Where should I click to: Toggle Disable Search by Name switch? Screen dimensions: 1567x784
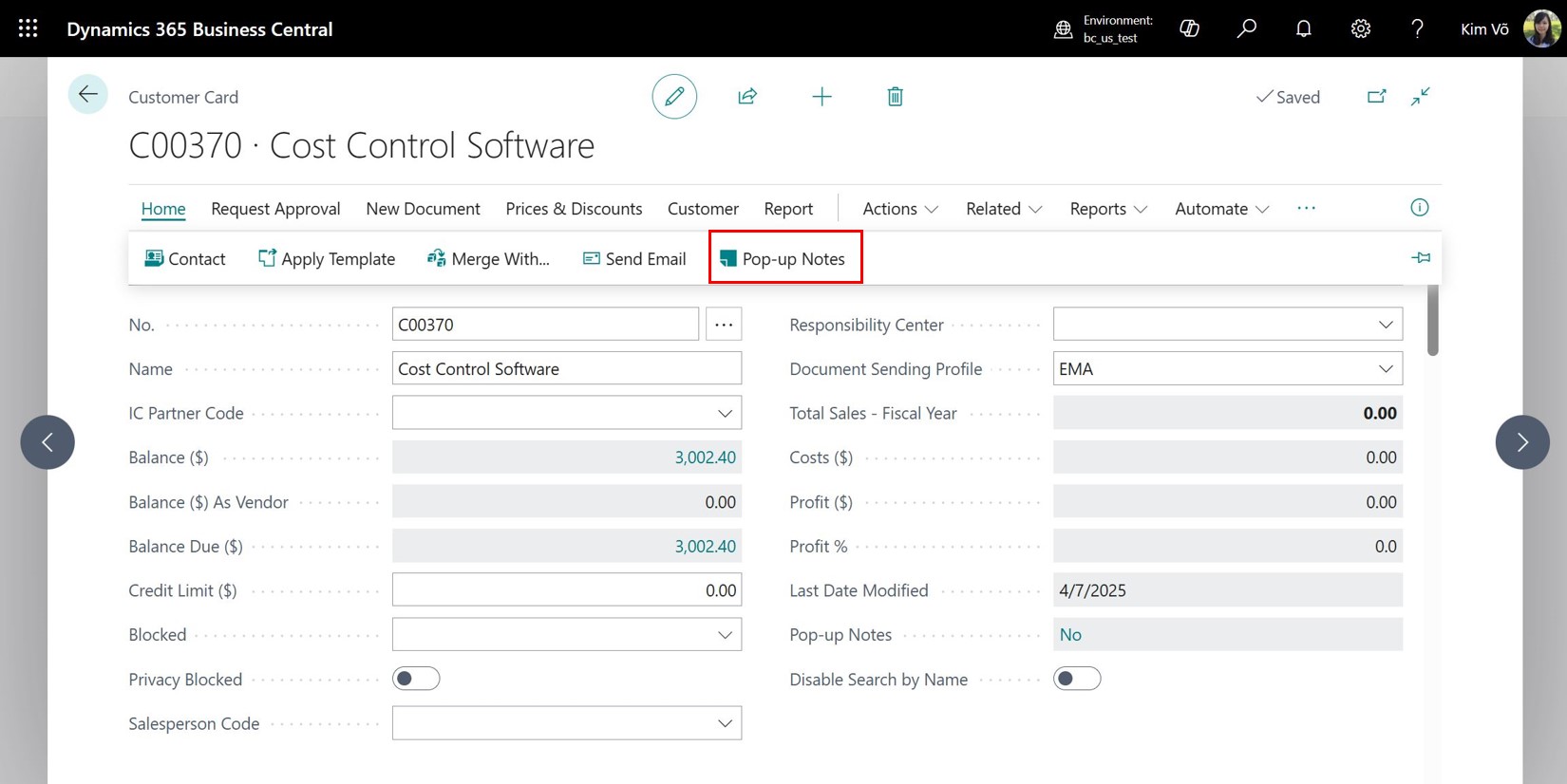coord(1077,679)
